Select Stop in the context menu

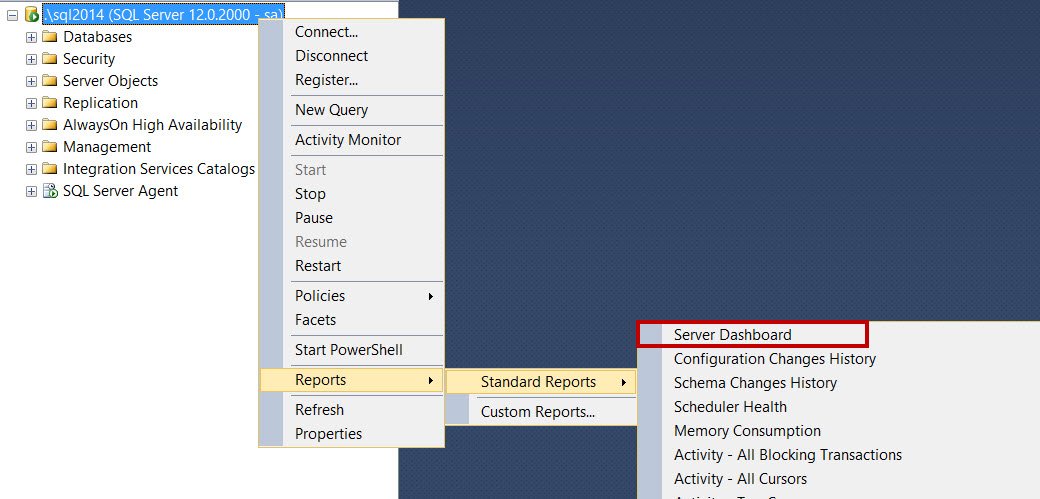tap(352, 194)
